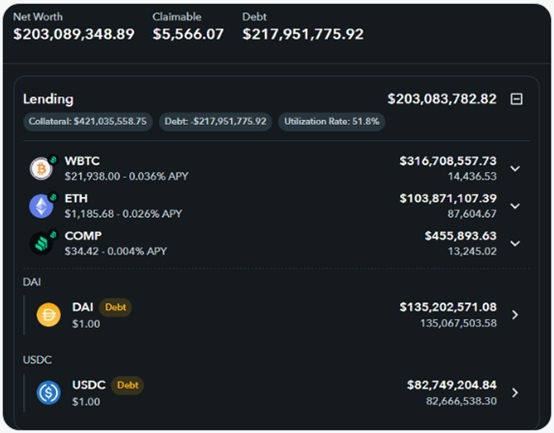Click the Debt amount pill in Lending

215,121
